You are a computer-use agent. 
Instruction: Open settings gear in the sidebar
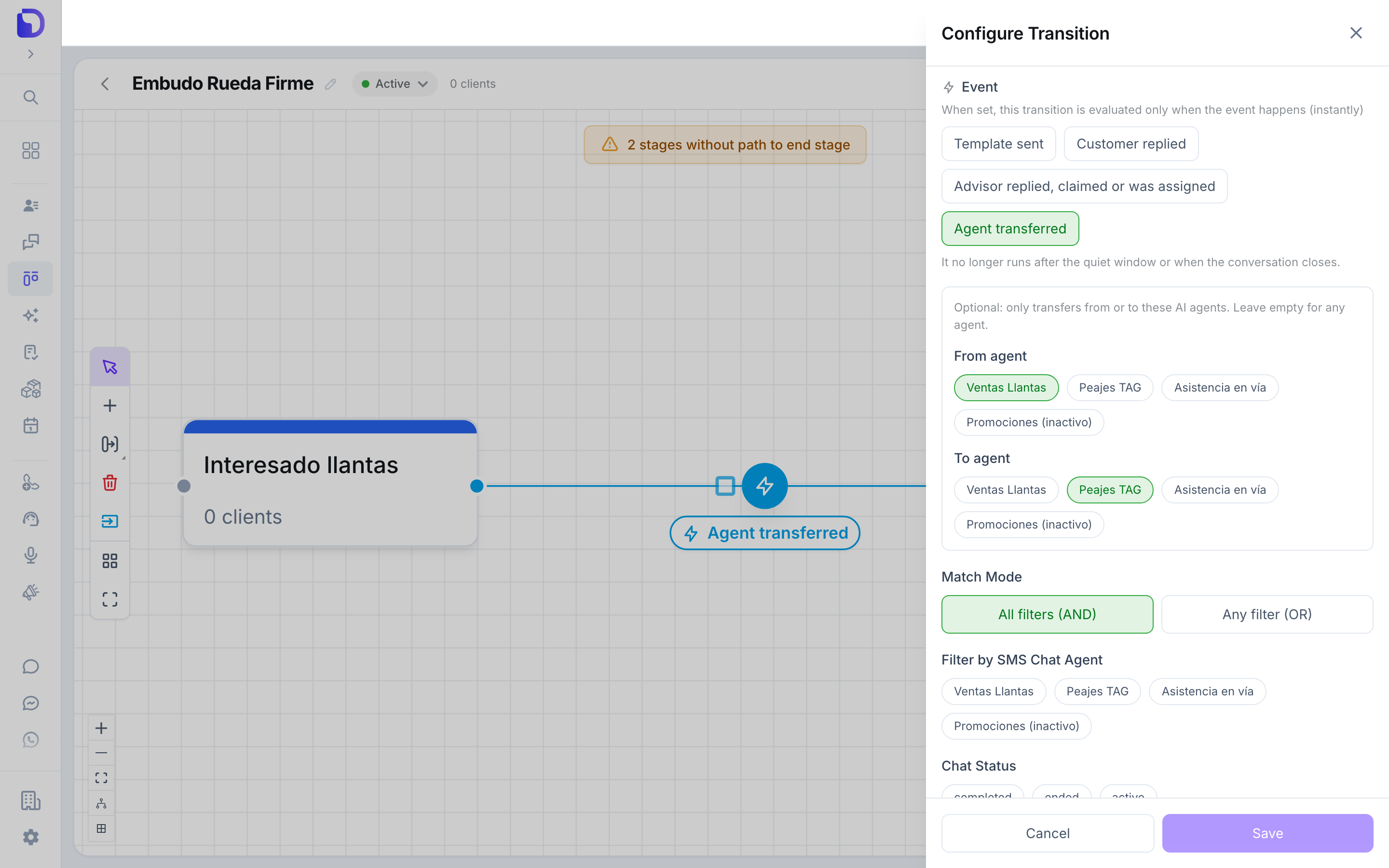point(30,837)
